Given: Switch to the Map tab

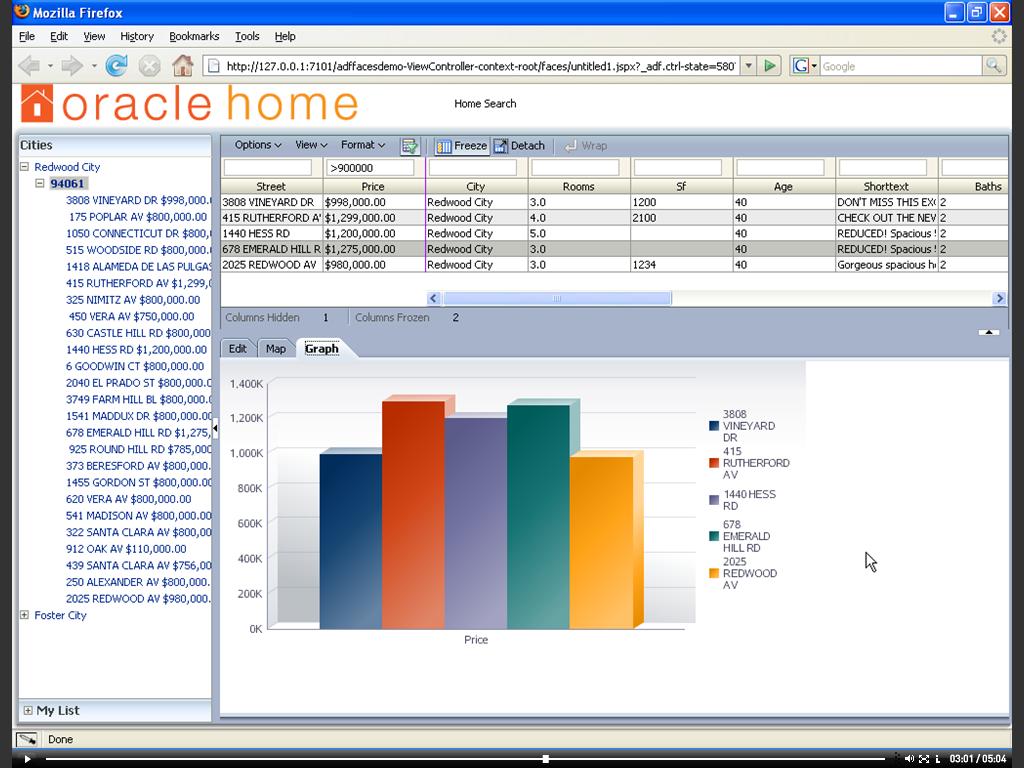Looking at the screenshot, I should [x=276, y=348].
